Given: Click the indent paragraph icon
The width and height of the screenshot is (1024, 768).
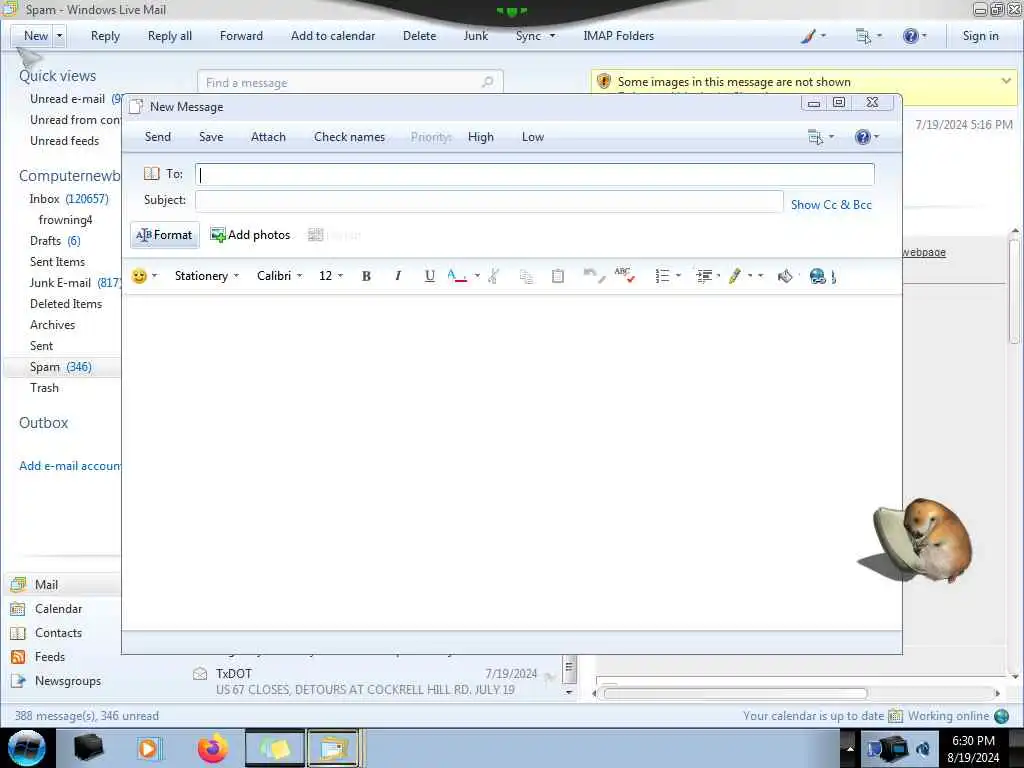Looking at the screenshot, I should (704, 276).
